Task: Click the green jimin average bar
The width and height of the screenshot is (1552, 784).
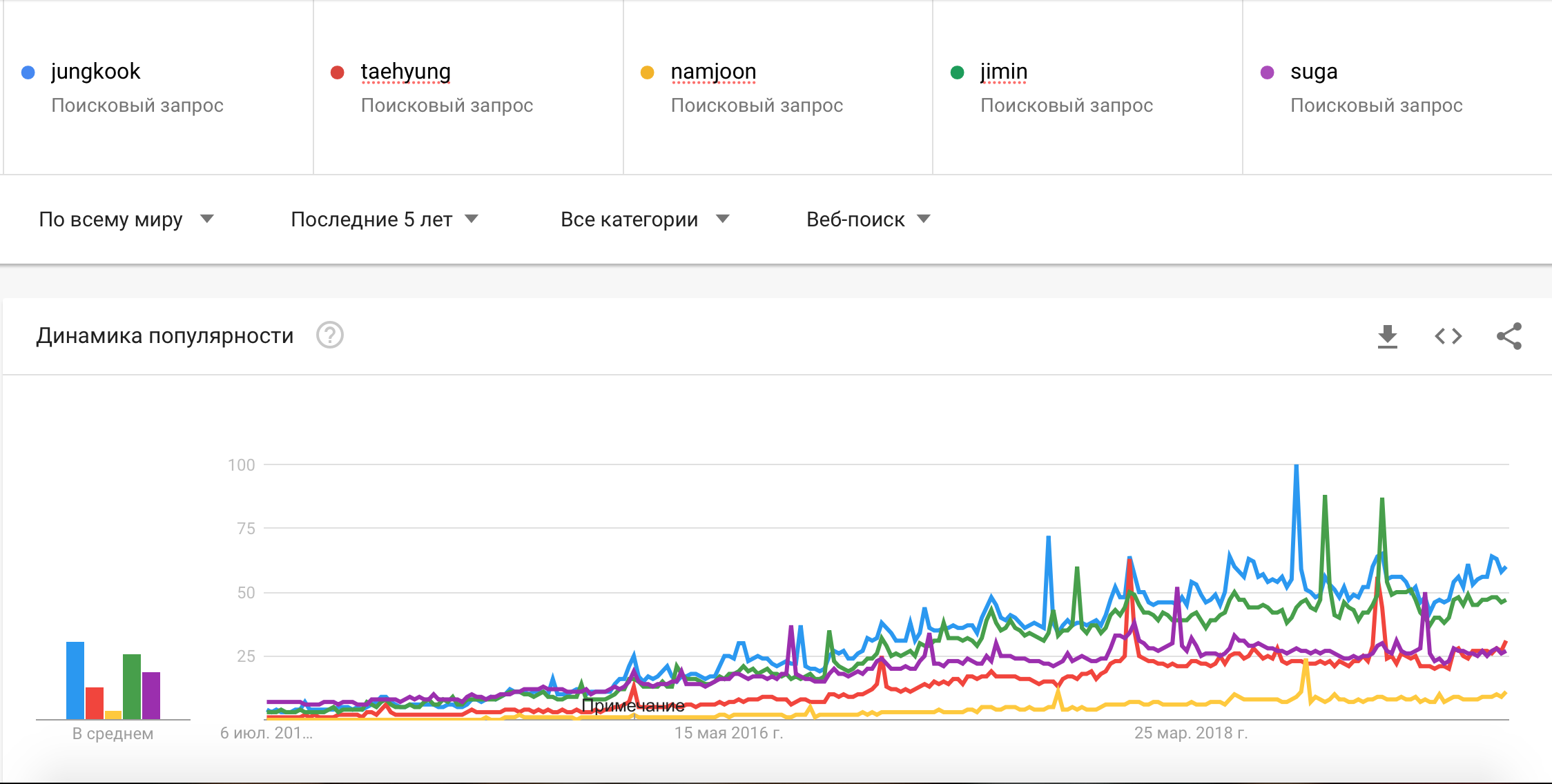Action: pos(132,687)
